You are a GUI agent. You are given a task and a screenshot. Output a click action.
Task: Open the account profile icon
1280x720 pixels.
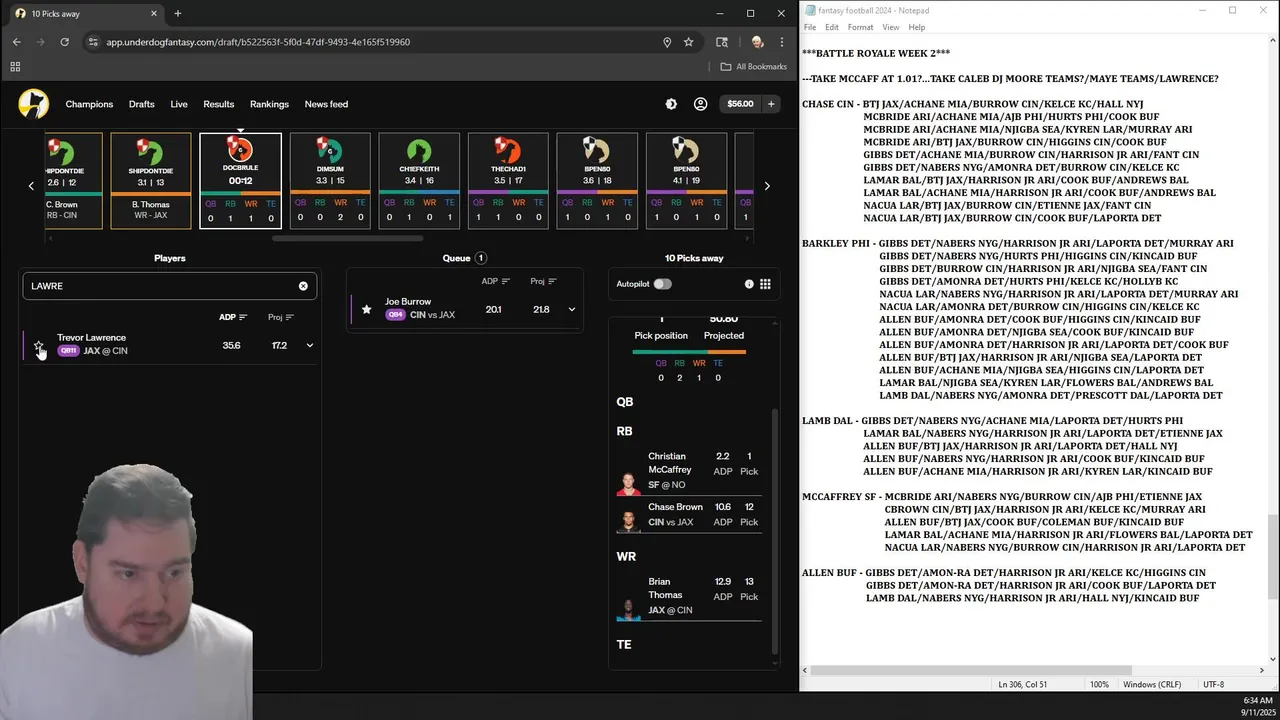click(x=700, y=104)
